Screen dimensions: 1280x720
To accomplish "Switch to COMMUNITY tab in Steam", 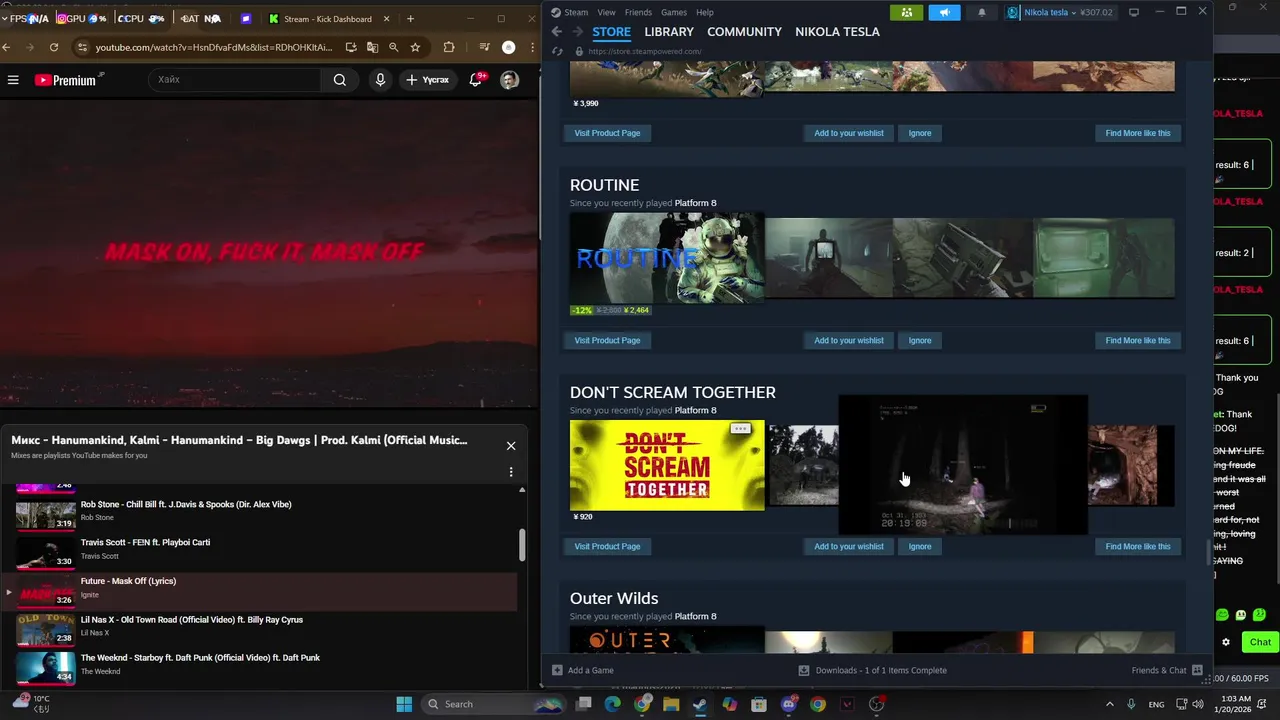I will (x=744, y=32).
